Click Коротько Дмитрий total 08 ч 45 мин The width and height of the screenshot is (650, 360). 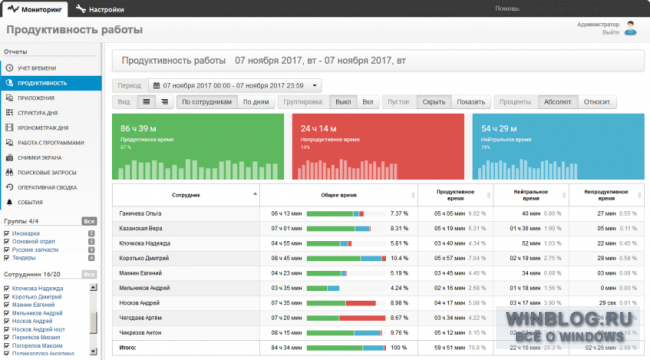[x=286, y=258]
